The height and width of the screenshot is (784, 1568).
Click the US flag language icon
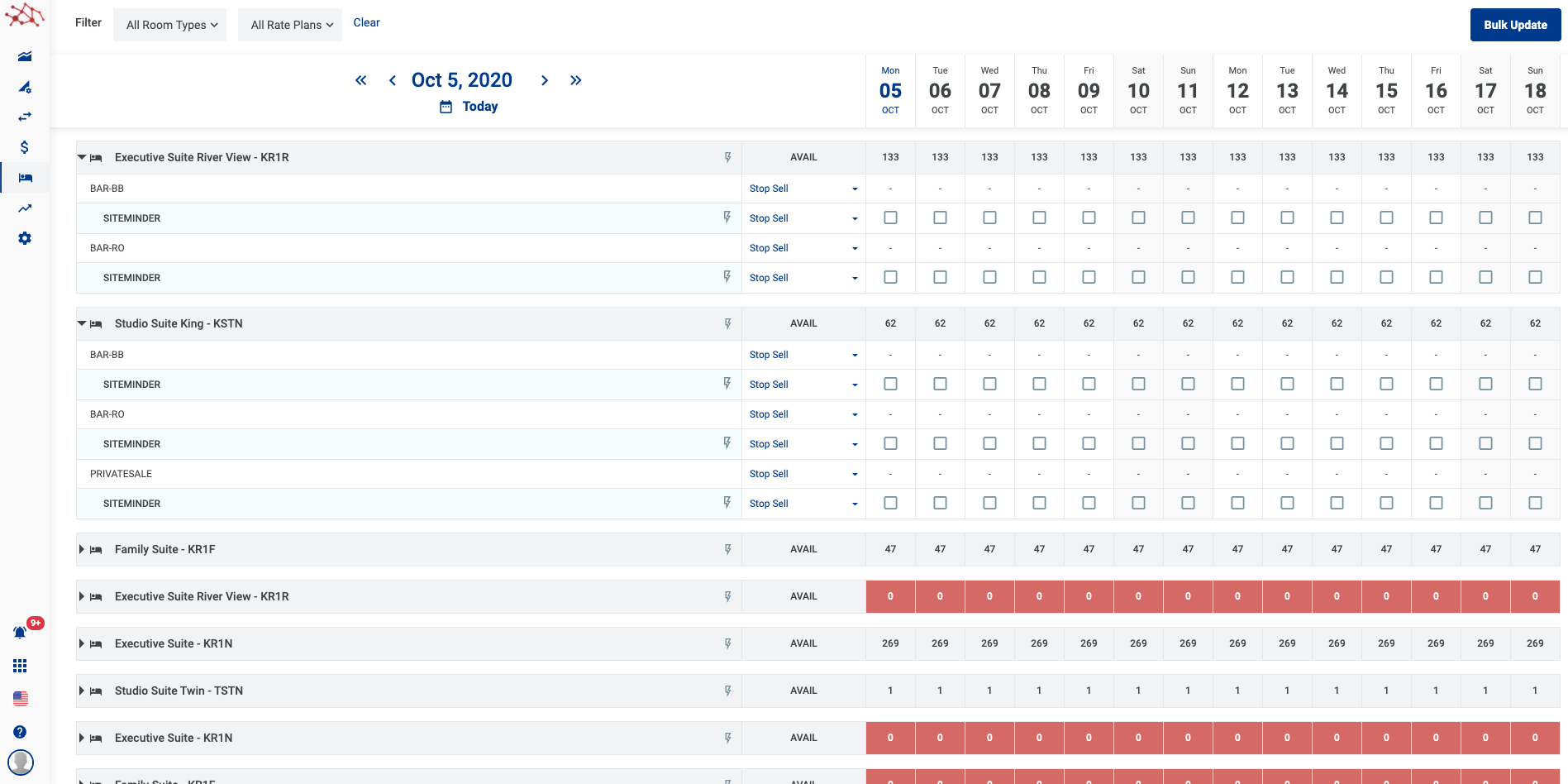[x=20, y=699]
